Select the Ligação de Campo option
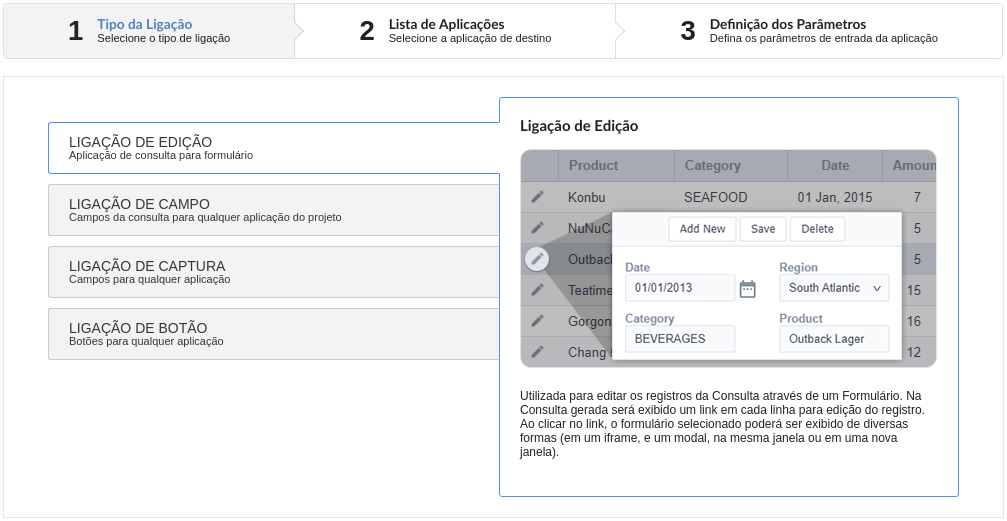Screen dimensions: 1007x521 (x=273, y=210)
